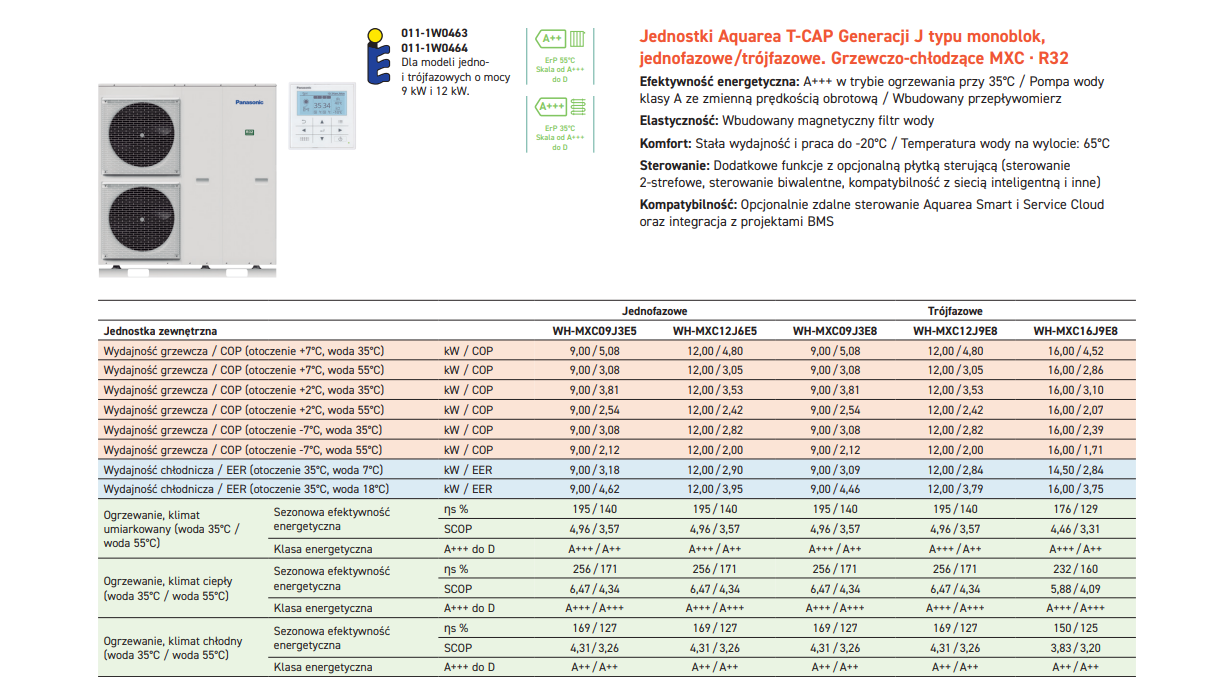Click the Trójfazowe group heading
The width and height of the screenshot is (1218, 677).
coord(954,311)
